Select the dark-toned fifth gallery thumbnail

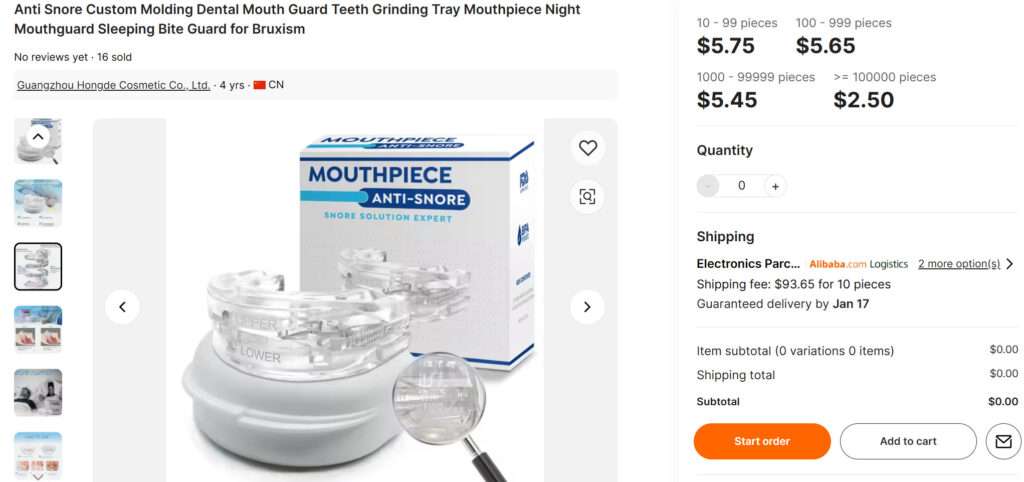click(x=38, y=392)
